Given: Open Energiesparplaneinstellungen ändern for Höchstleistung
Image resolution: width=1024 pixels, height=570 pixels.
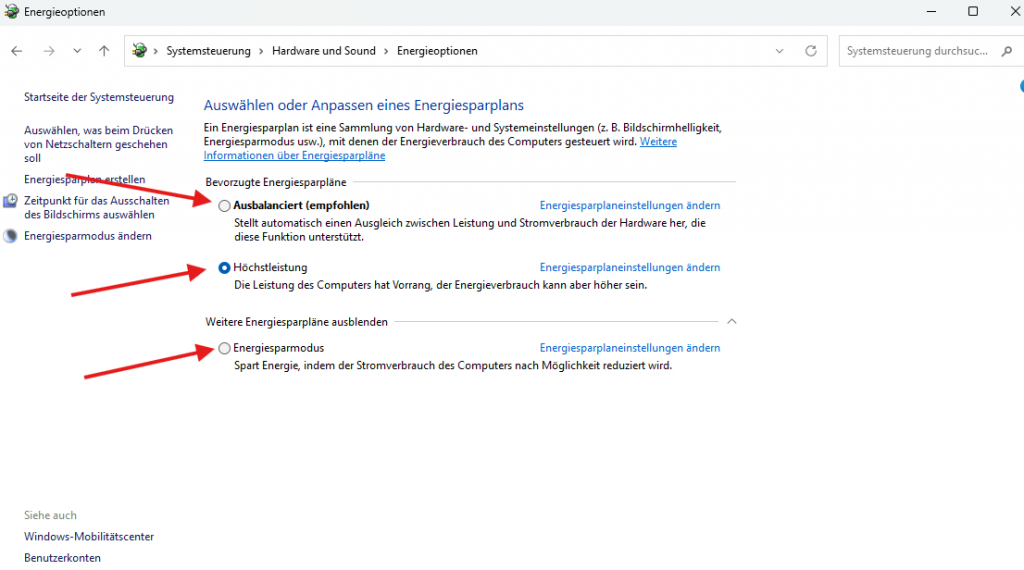Looking at the screenshot, I should point(629,268).
